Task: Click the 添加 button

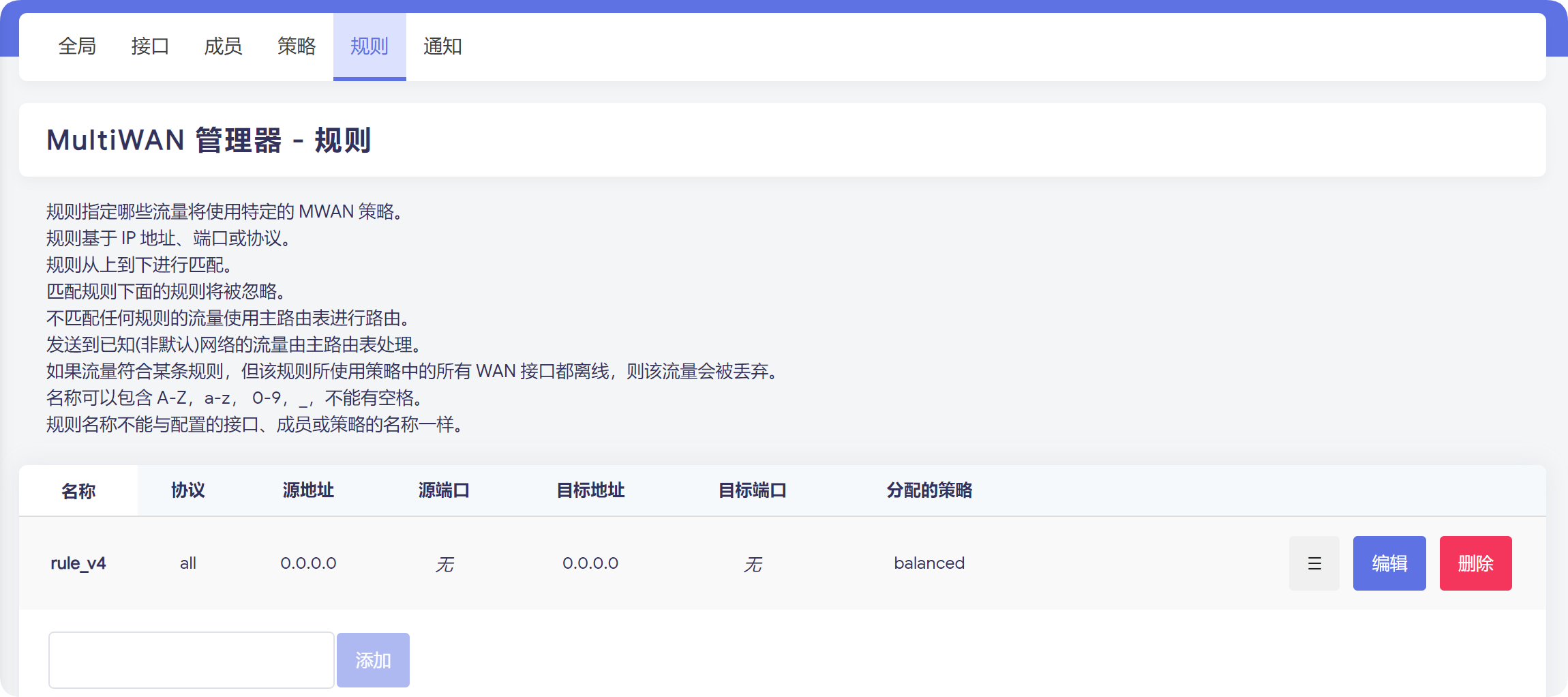Action: click(x=373, y=660)
